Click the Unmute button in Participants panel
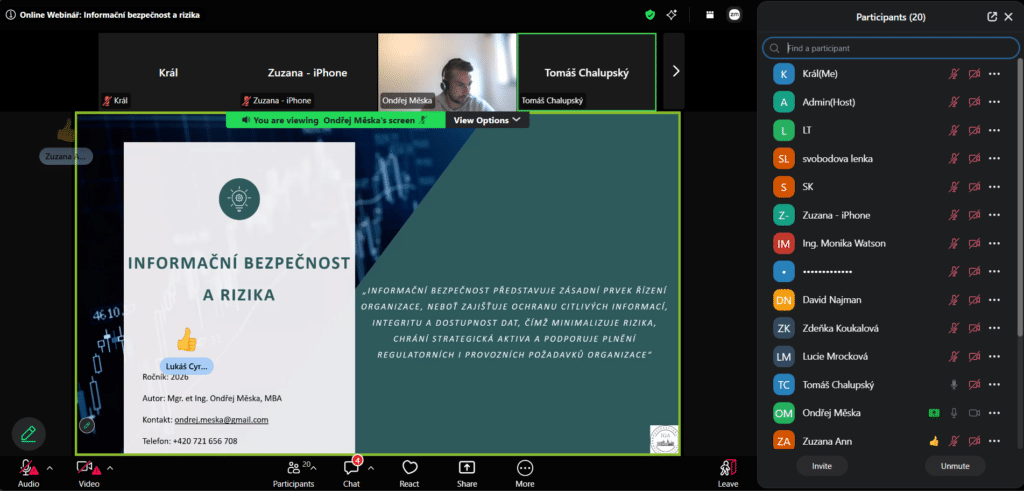This screenshot has width=1024, height=491. click(955, 466)
